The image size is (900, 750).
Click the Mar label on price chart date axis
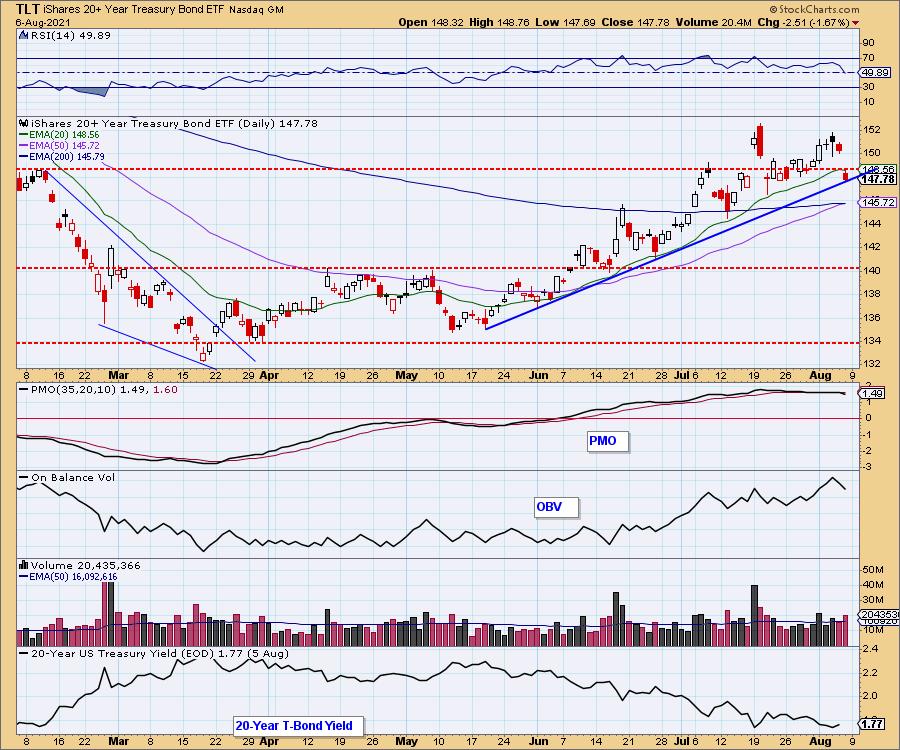118,375
